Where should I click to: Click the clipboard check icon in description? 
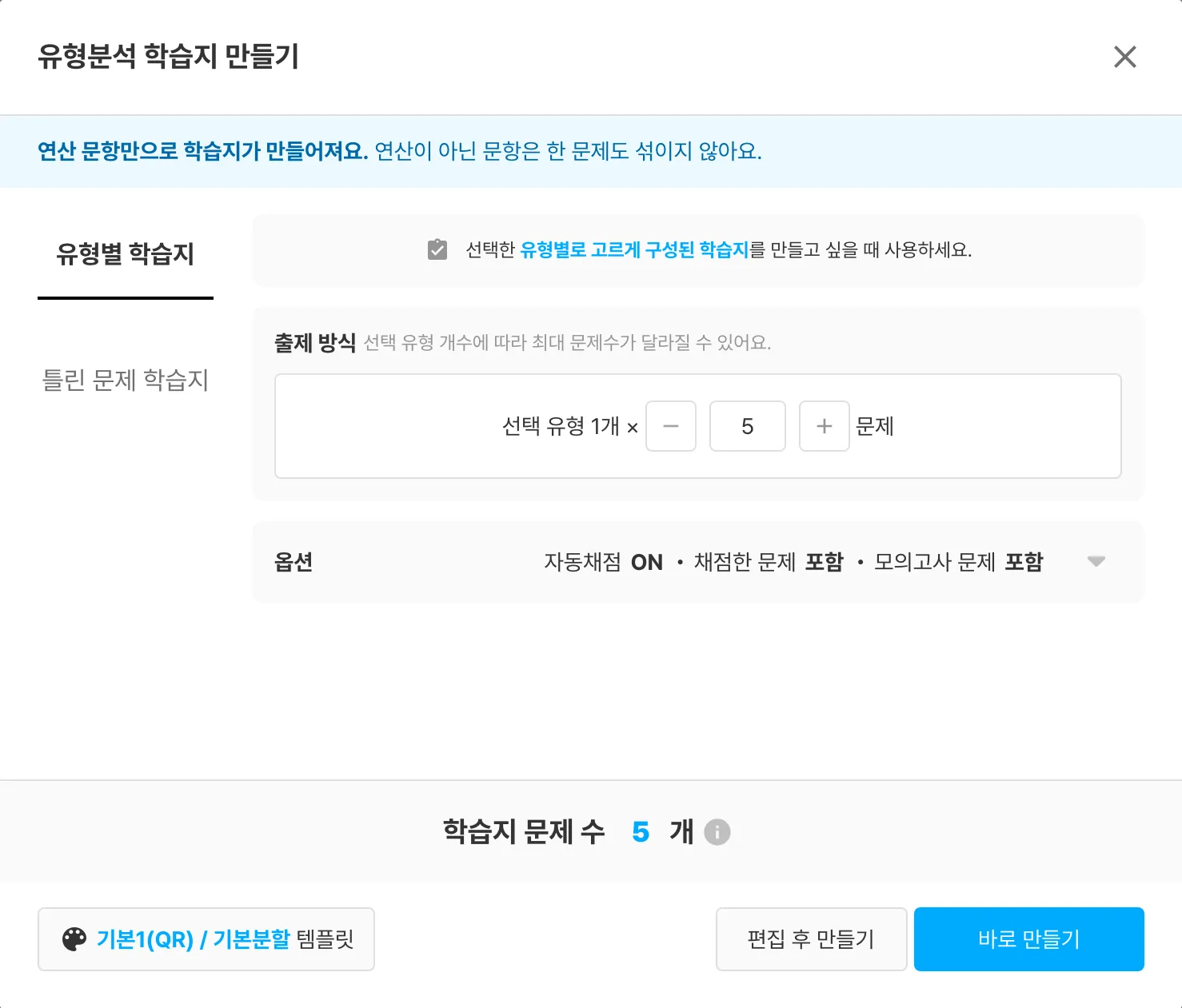tap(437, 249)
